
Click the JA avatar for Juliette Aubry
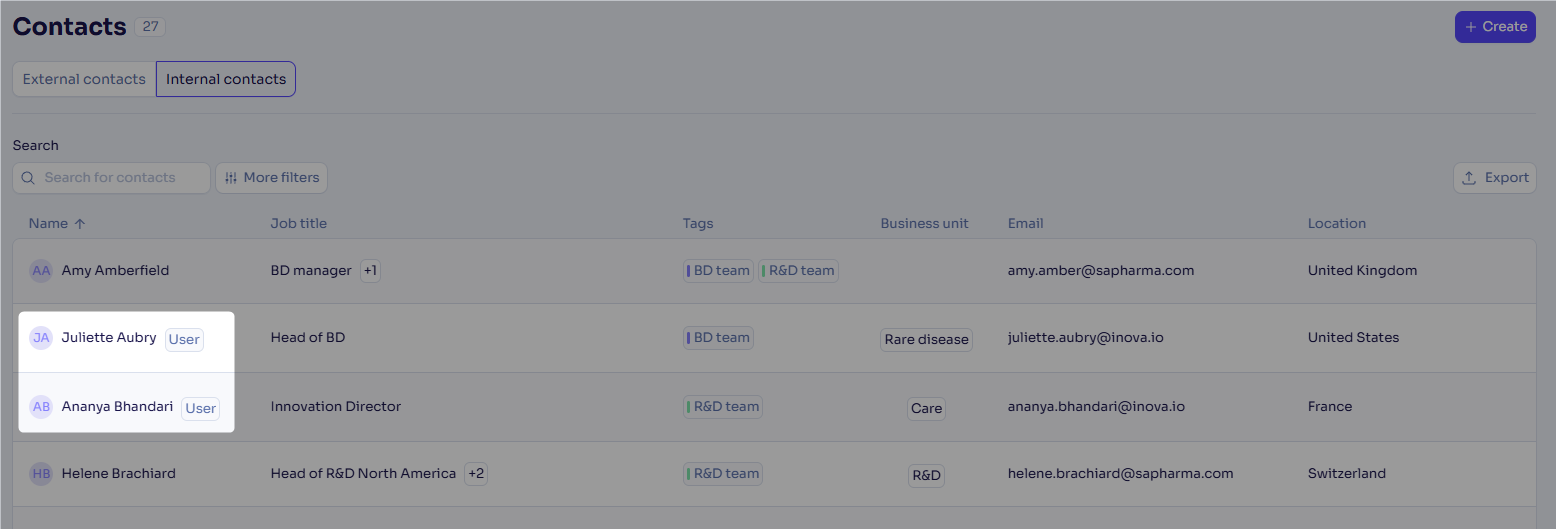click(x=41, y=338)
